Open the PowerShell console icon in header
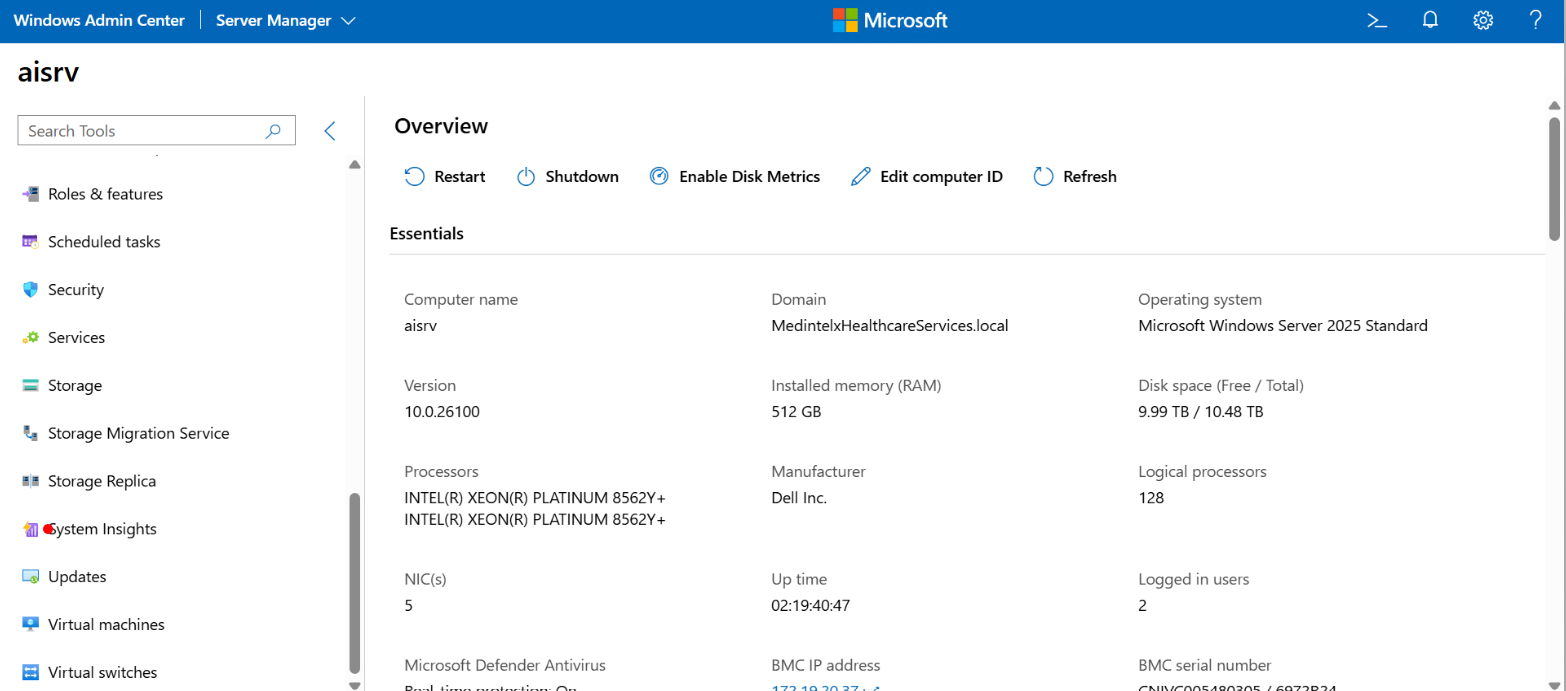Viewport: 1566px width, 691px height. click(1377, 20)
